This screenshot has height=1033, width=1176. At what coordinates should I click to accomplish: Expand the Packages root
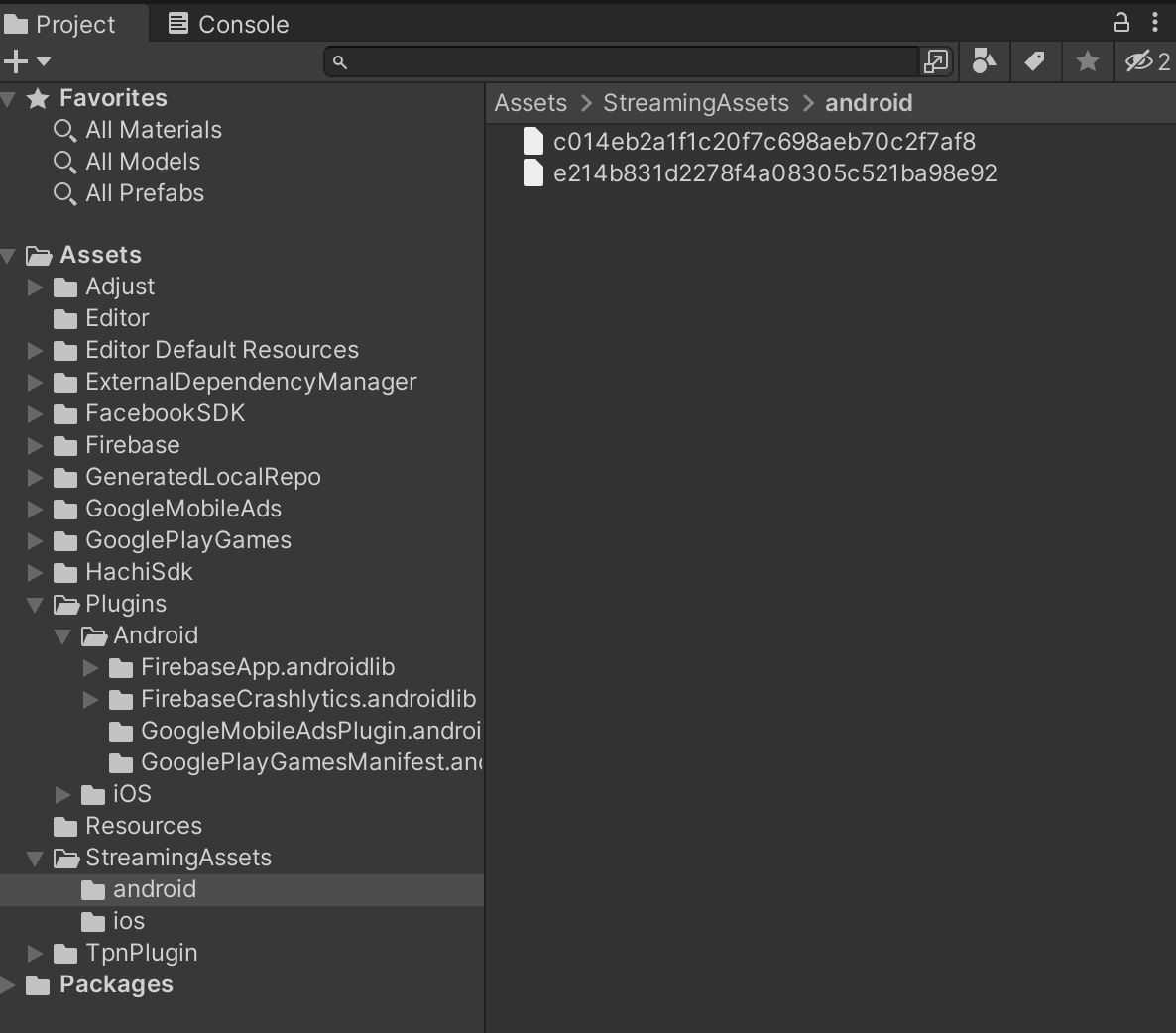pos(8,985)
